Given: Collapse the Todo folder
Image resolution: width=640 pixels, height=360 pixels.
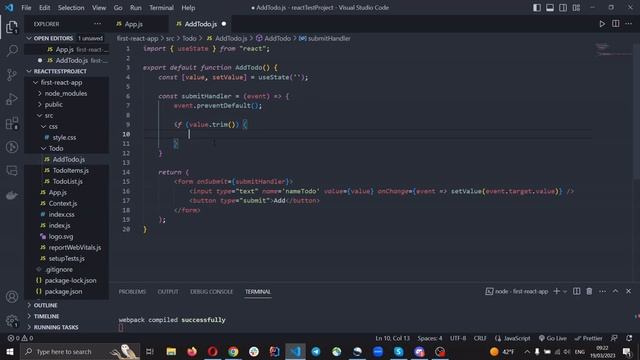Looking at the screenshot, I should coord(66,149).
